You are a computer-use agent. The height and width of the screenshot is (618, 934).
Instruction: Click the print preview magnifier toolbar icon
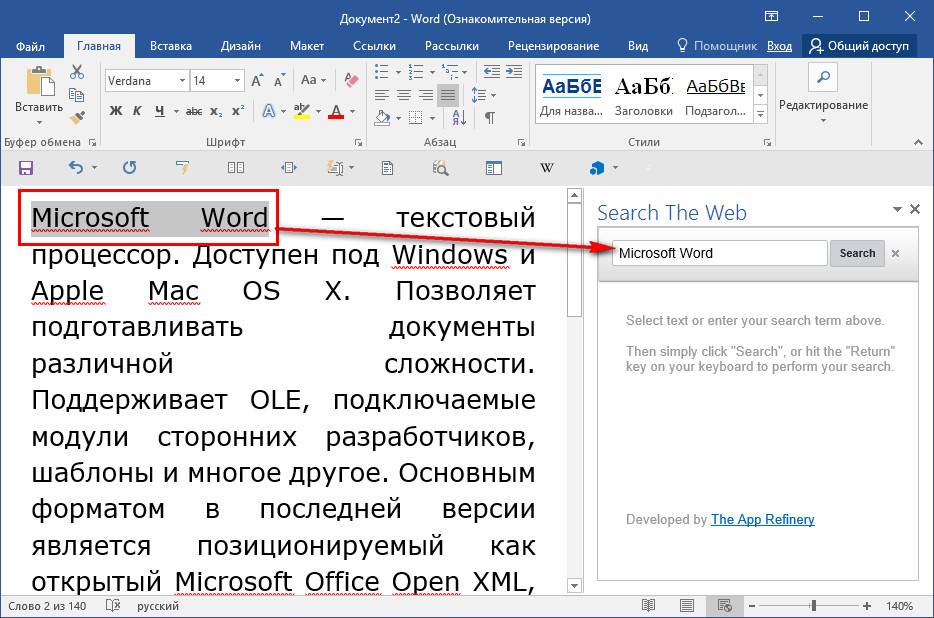440,168
